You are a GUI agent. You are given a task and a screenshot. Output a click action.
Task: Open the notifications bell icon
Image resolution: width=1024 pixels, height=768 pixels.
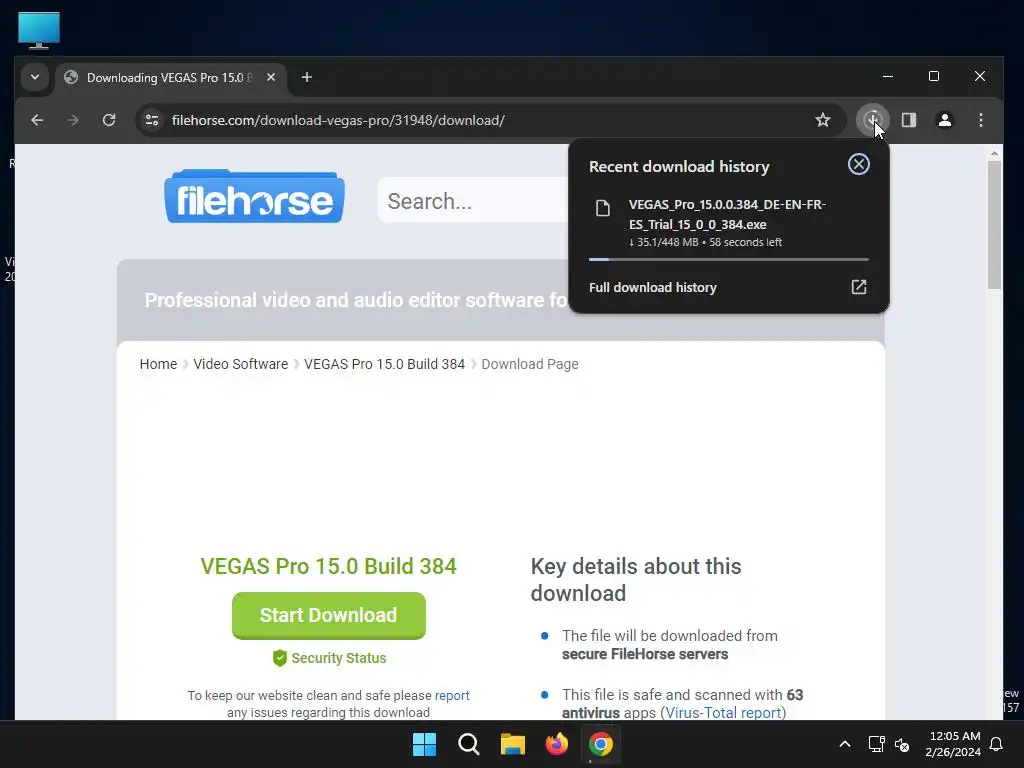pos(997,744)
